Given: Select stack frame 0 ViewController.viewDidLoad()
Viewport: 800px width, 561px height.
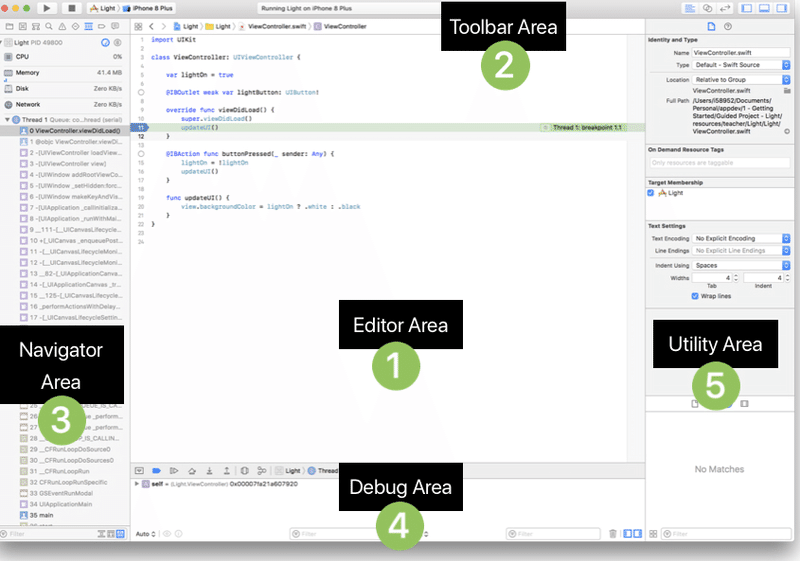Looking at the screenshot, I should click(x=64, y=131).
